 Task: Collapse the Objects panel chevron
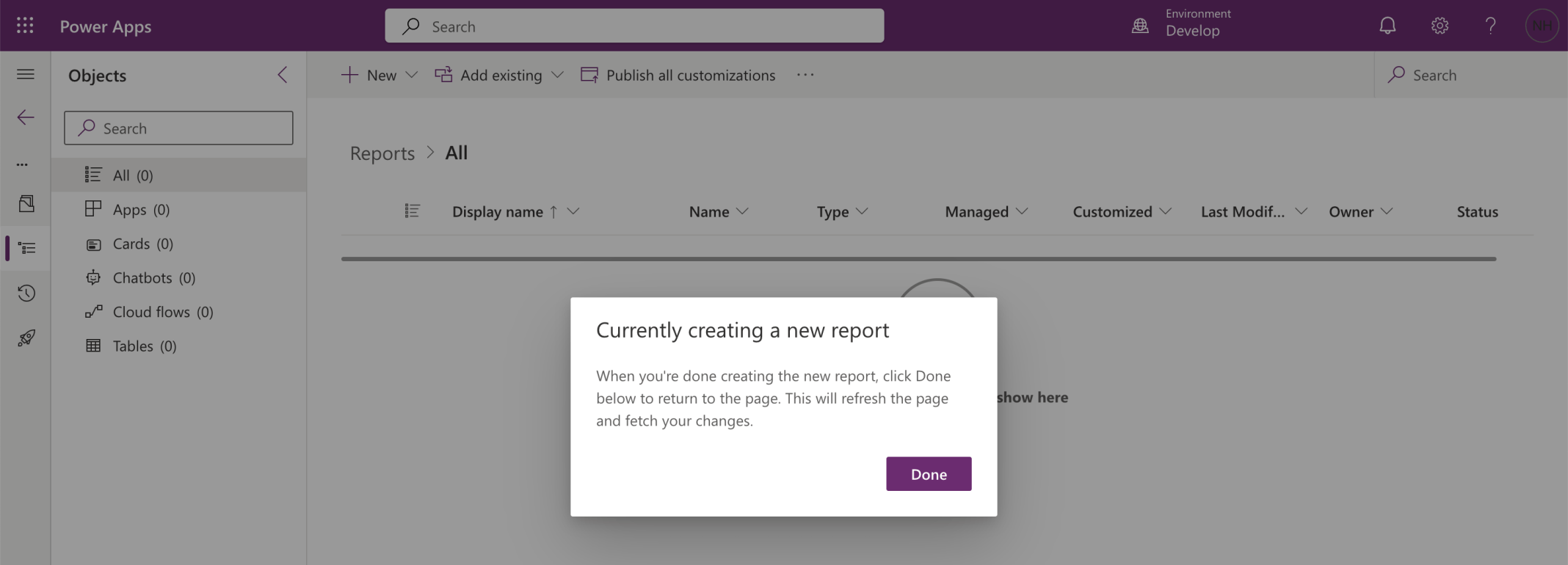click(283, 75)
